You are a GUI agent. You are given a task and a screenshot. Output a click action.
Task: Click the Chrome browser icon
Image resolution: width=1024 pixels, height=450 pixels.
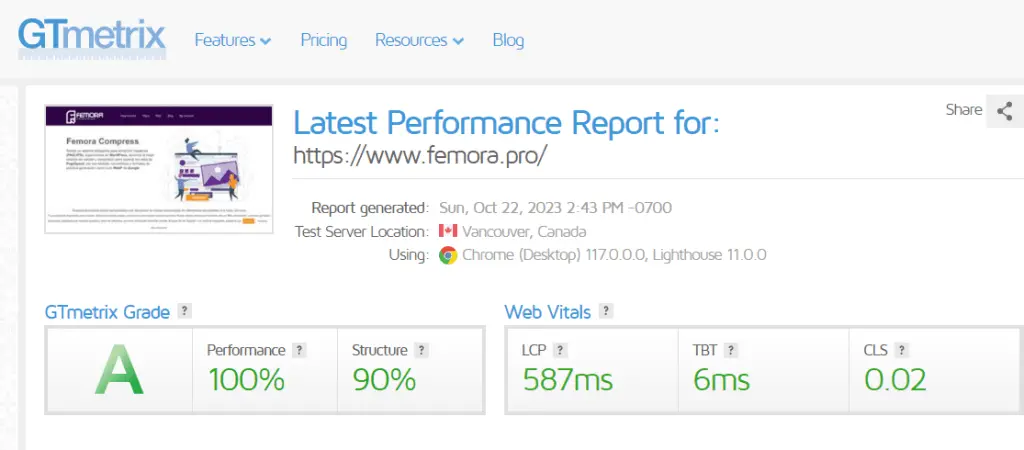click(448, 255)
